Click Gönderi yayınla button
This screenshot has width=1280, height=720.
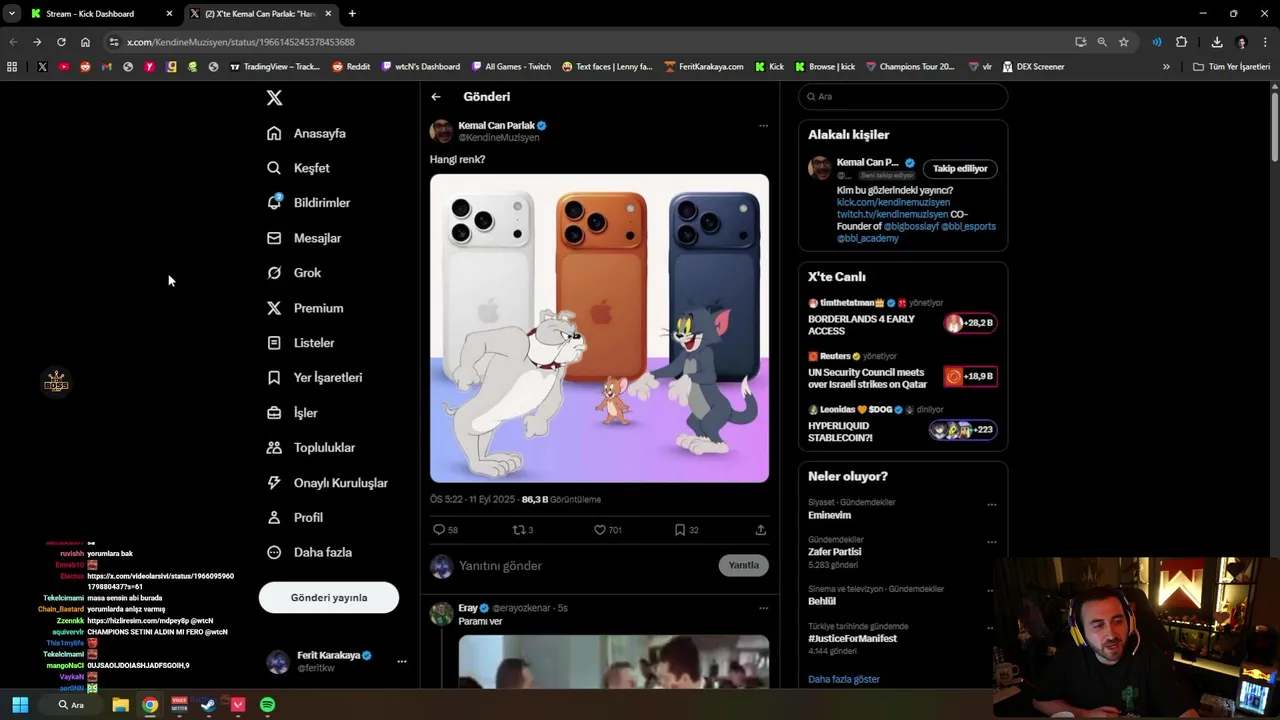[329, 598]
